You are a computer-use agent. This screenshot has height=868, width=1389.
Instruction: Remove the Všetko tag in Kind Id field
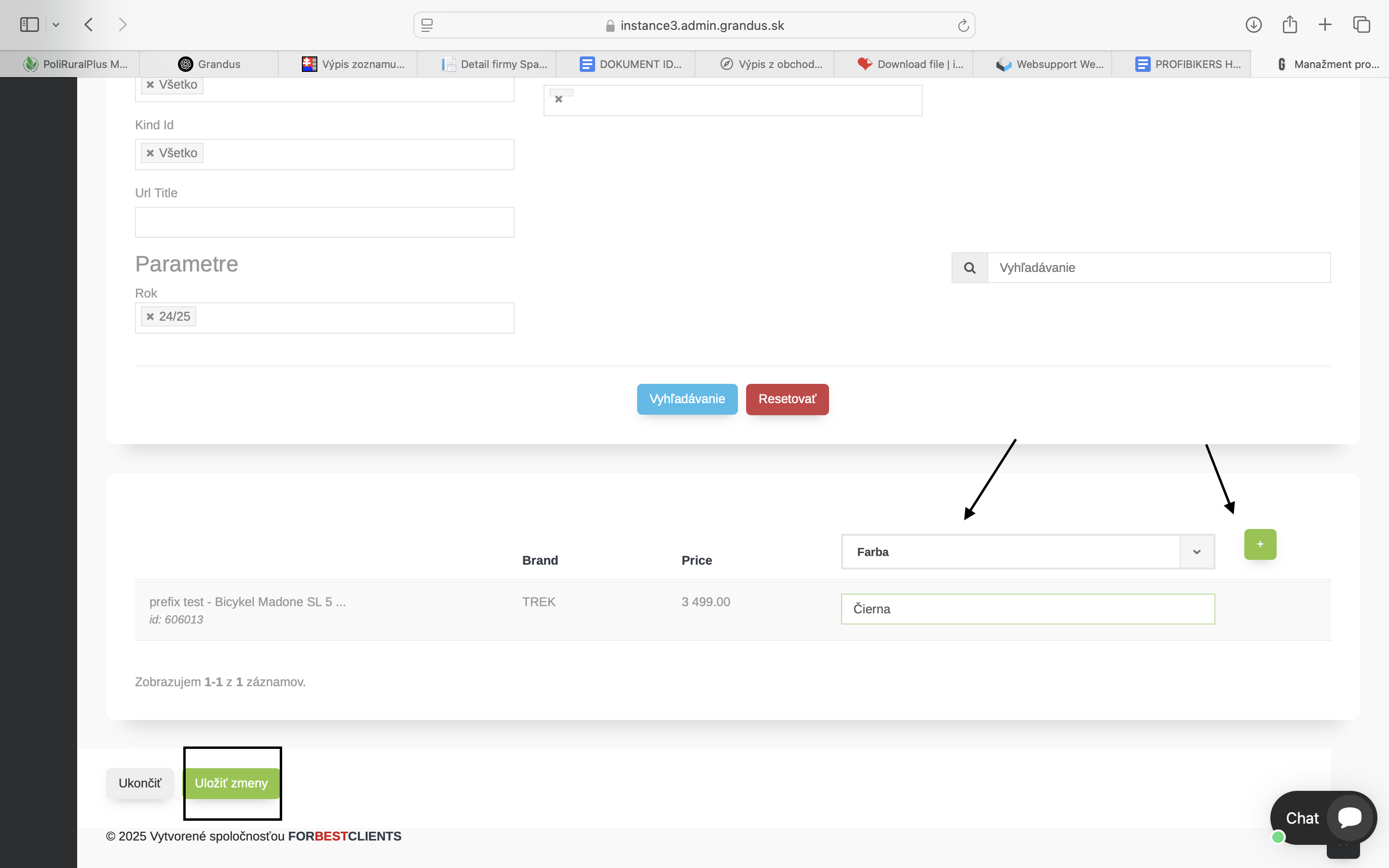150,153
